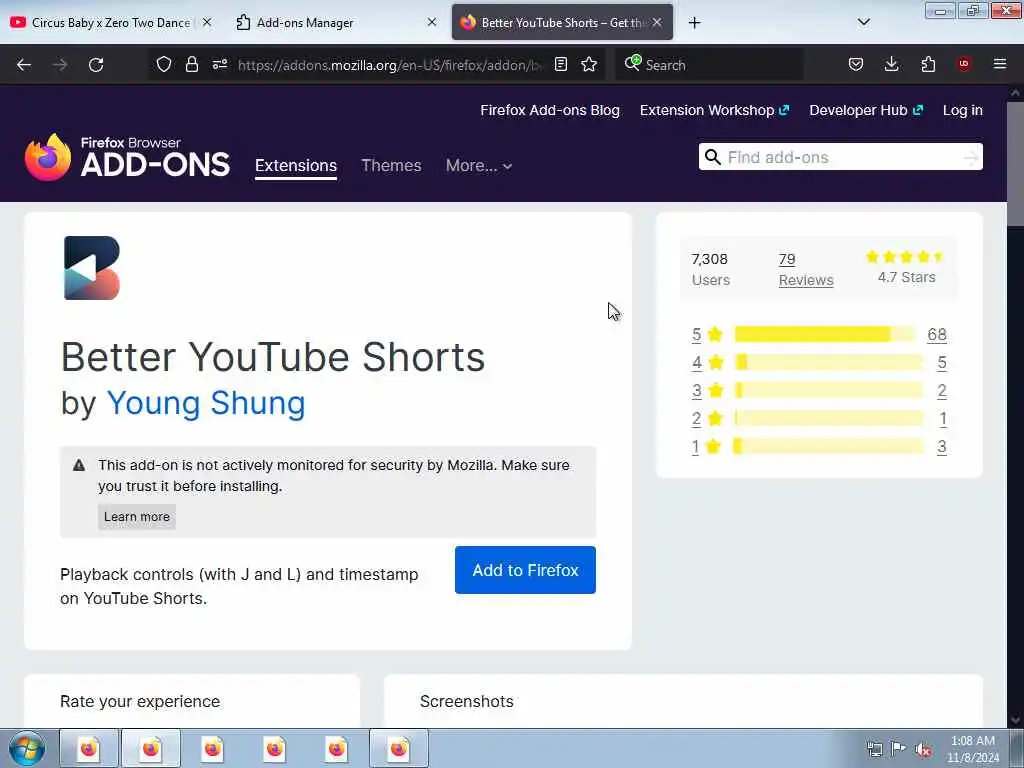Open the tracking protection shield icon
The image size is (1024, 768).
click(x=164, y=64)
